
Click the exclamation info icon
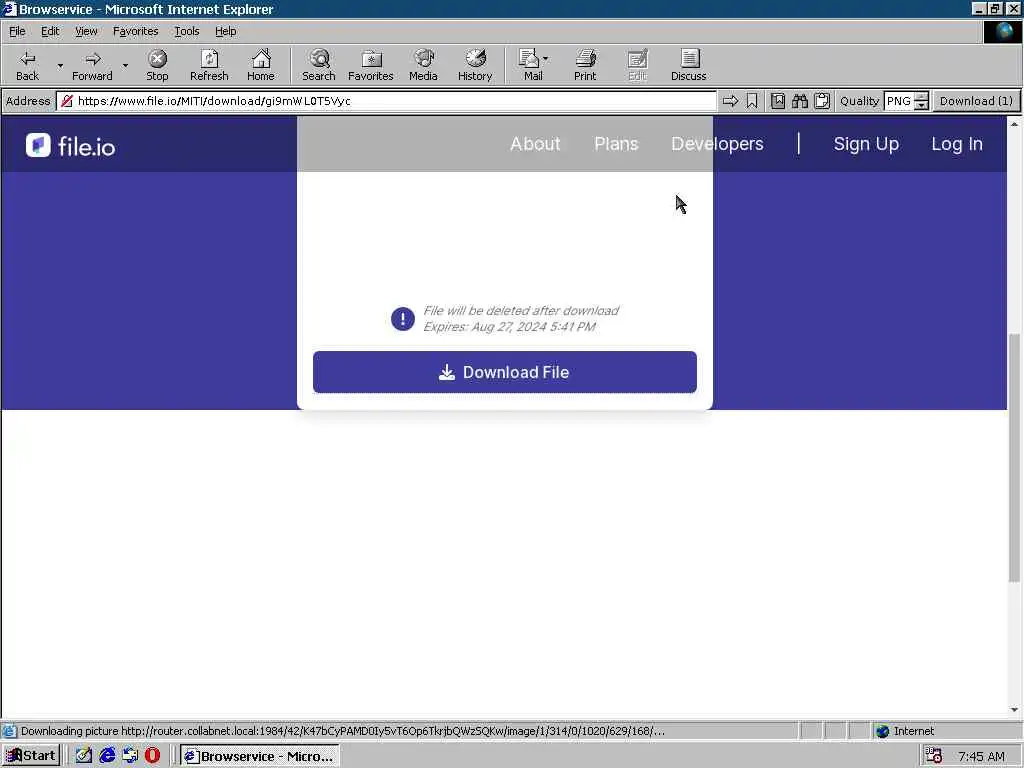click(403, 319)
